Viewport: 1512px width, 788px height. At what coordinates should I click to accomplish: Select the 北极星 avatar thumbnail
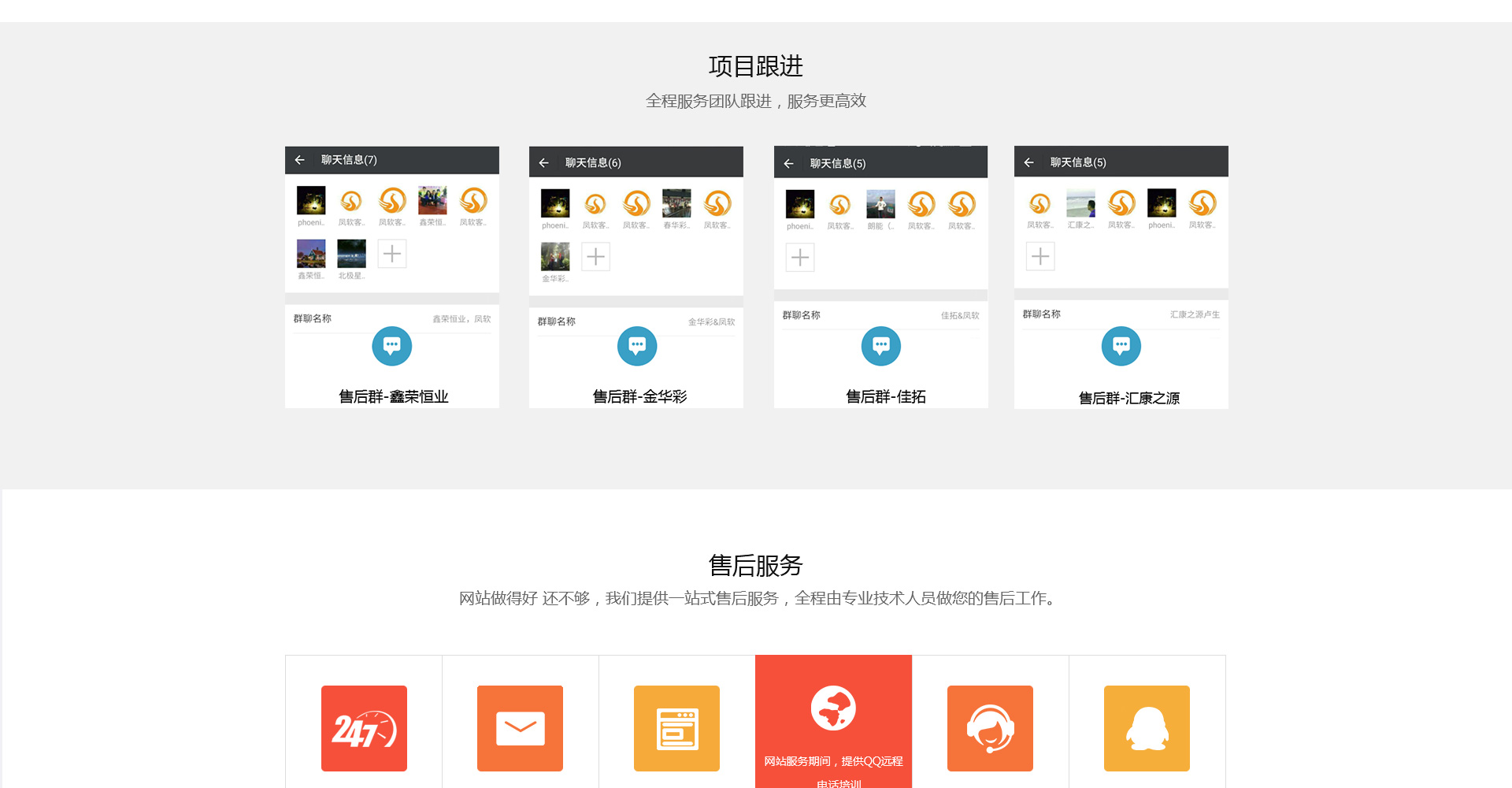351,255
